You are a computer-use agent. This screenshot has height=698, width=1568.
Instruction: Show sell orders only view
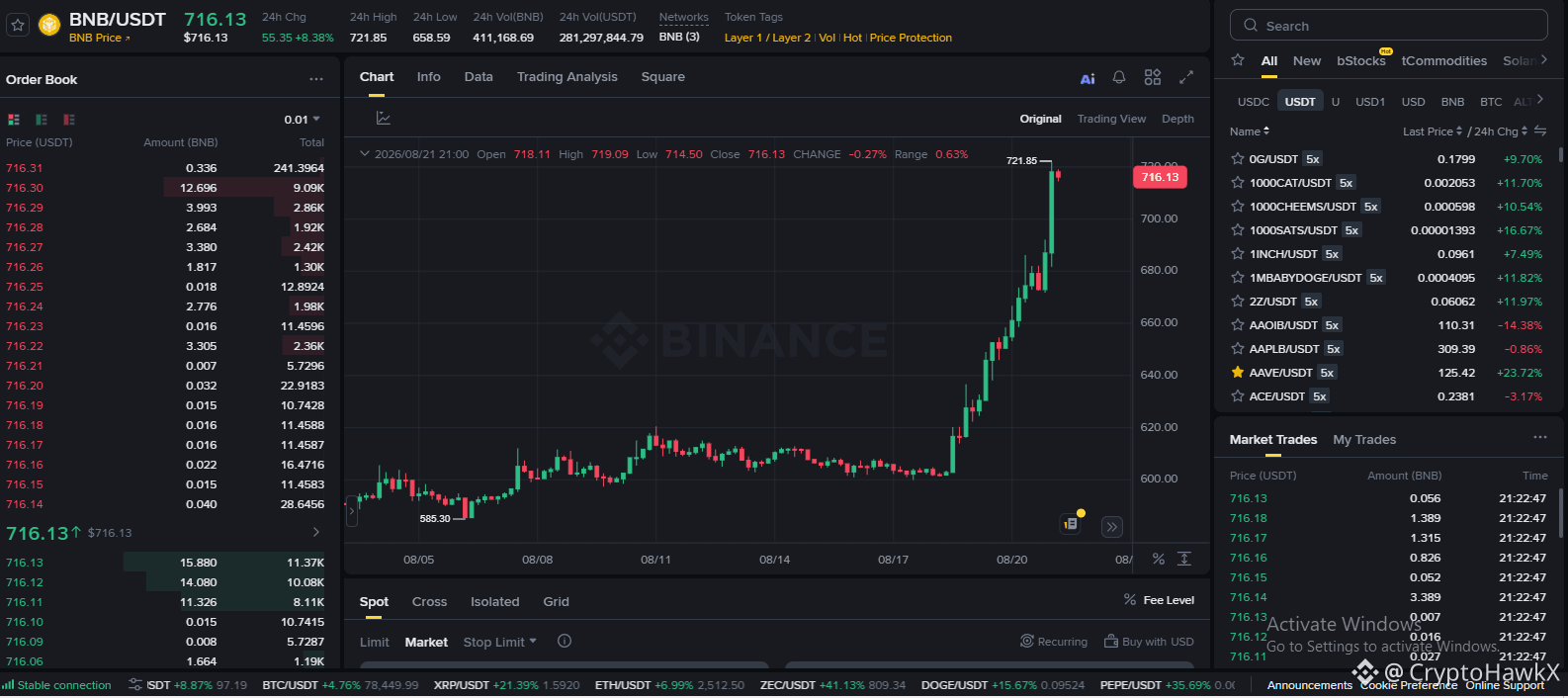[x=69, y=120]
